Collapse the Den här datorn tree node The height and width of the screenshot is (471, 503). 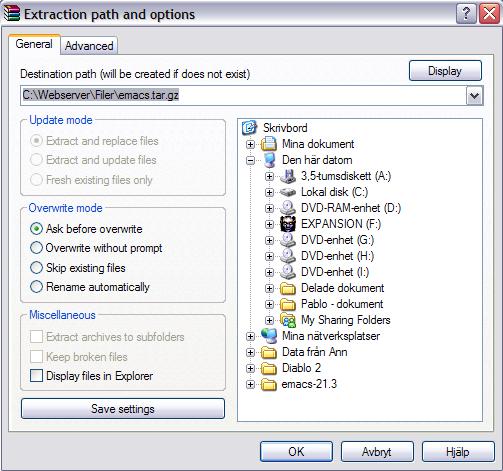250,160
